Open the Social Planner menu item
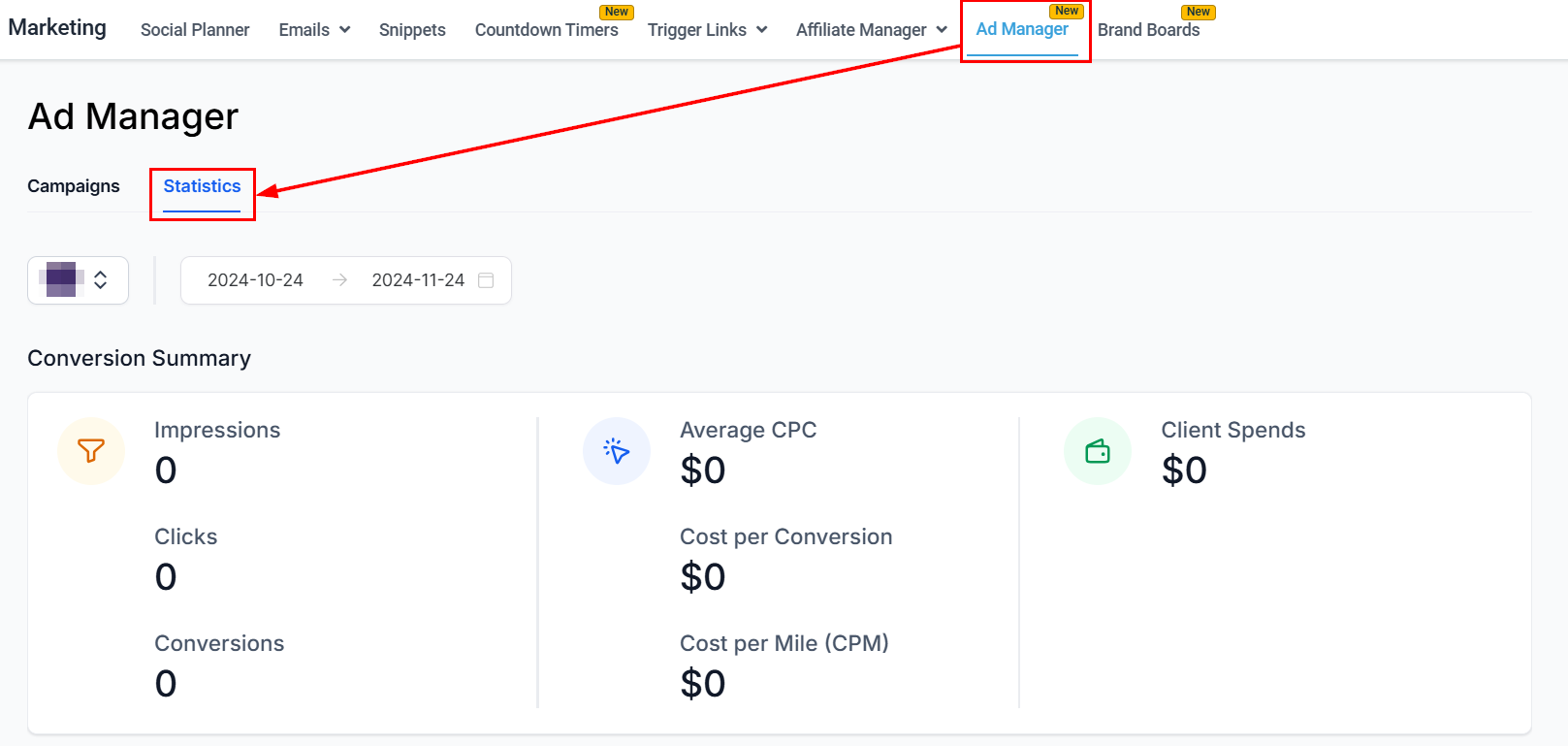Screen dimensions: 1568x746 (195, 30)
